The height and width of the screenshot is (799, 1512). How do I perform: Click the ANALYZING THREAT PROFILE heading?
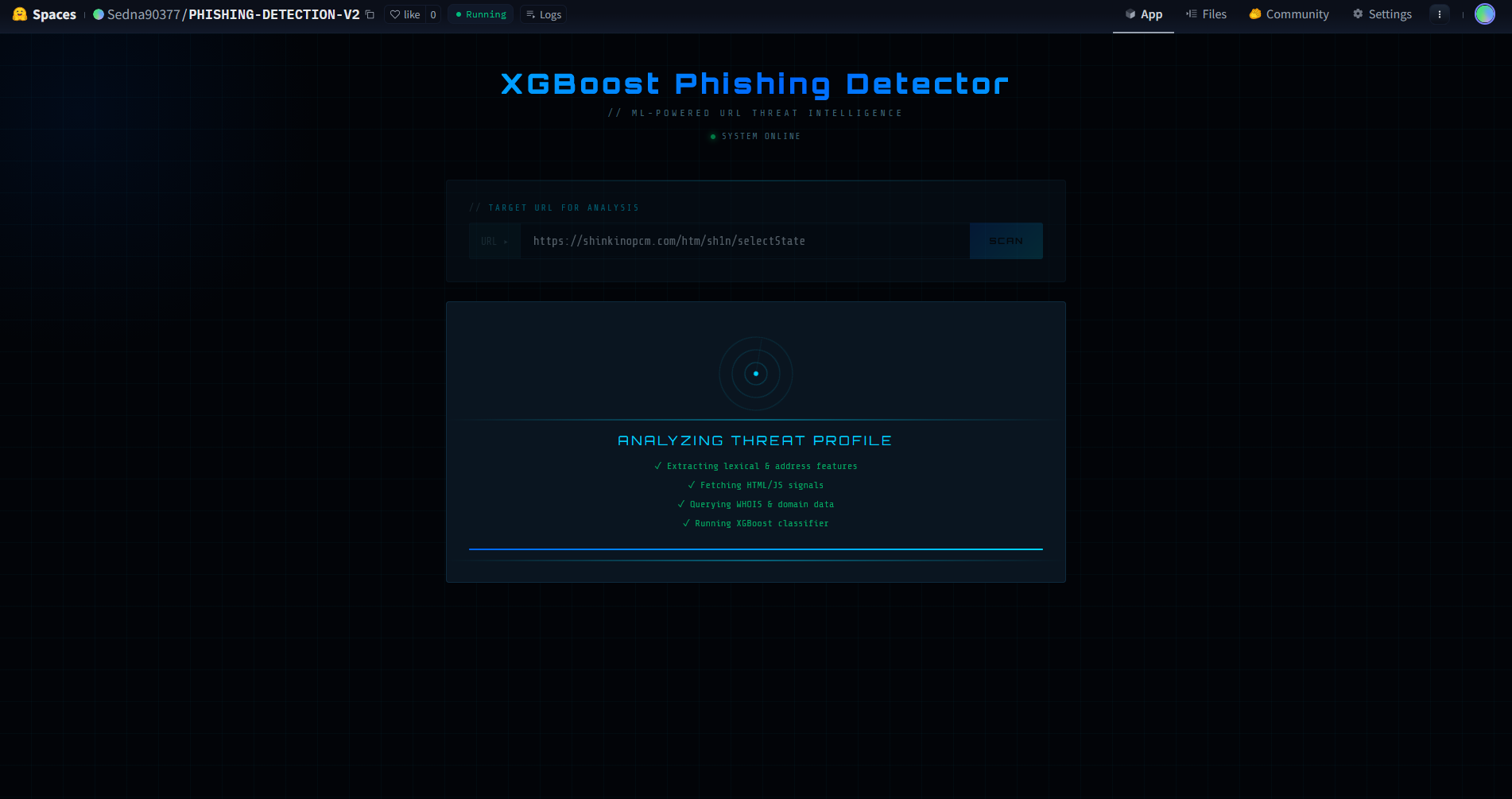click(x=755, y=440)
